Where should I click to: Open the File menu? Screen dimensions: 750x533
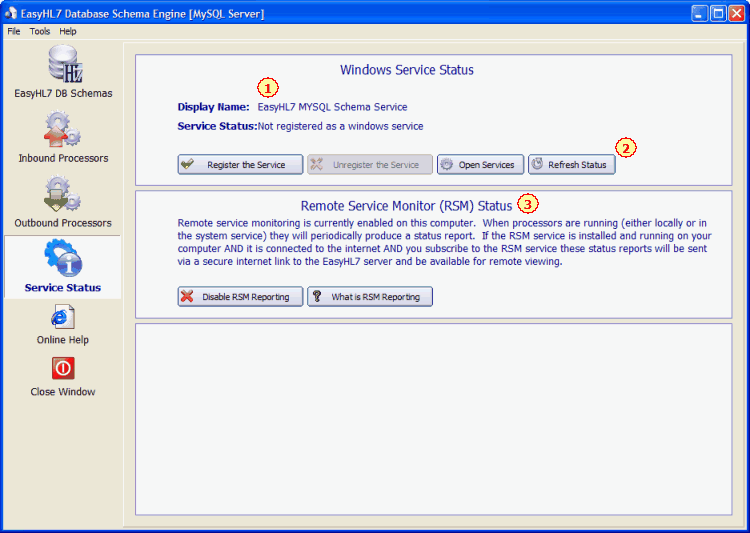(14, 31)
